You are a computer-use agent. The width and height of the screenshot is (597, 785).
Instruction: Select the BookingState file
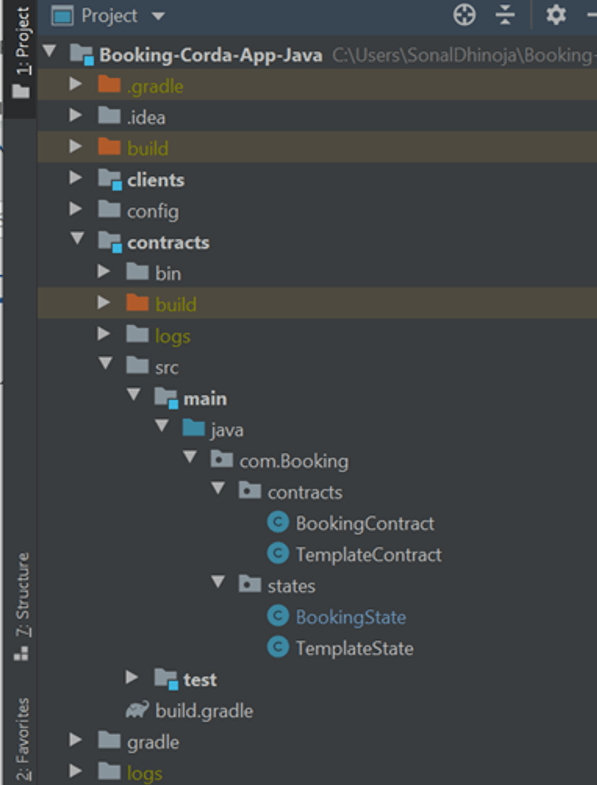(351, 617)
